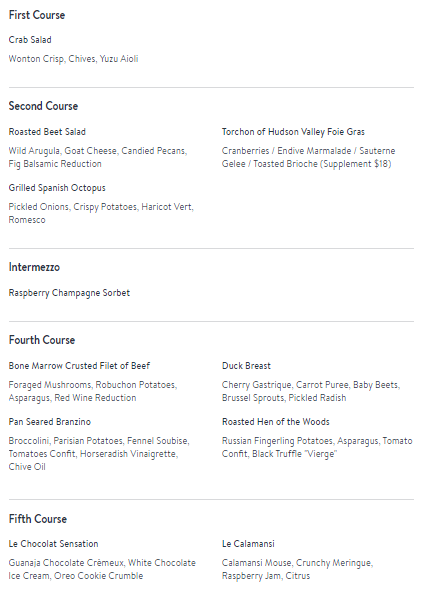
Task: Click the Cherry Gastrique description text
Action: pos(311,391)
